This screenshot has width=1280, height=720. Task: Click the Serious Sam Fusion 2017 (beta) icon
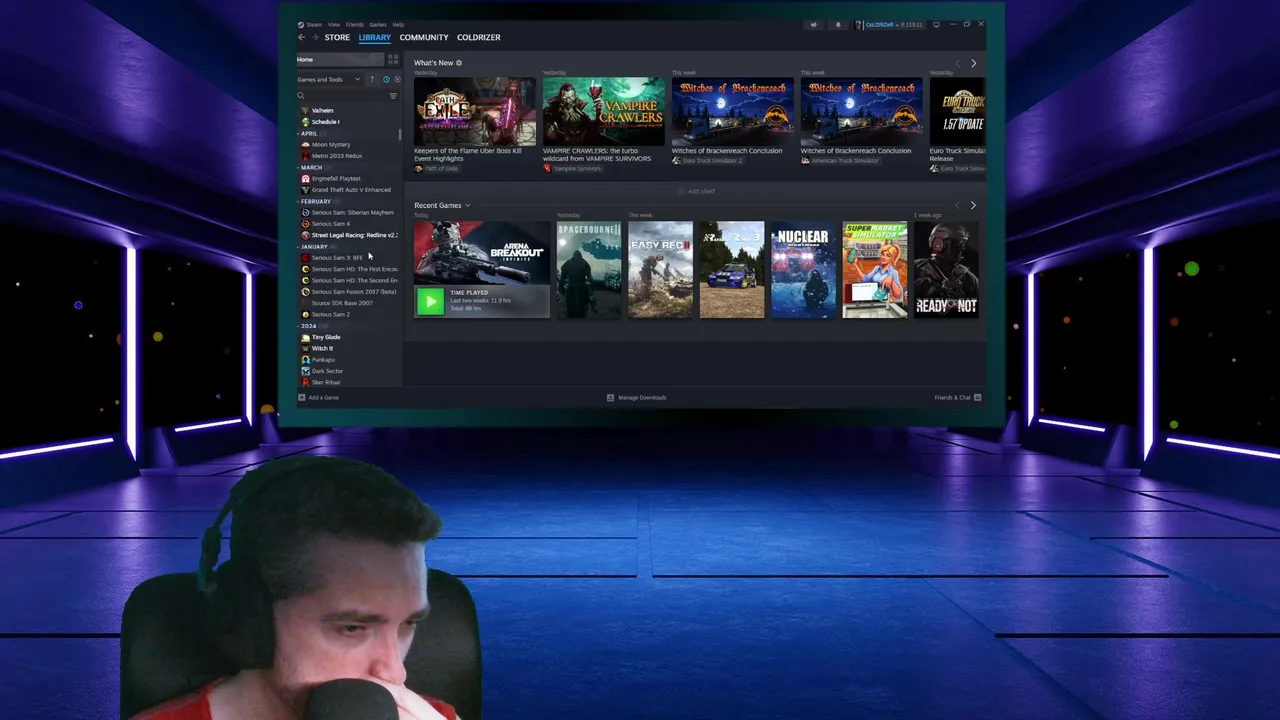[x=306, y=292]
